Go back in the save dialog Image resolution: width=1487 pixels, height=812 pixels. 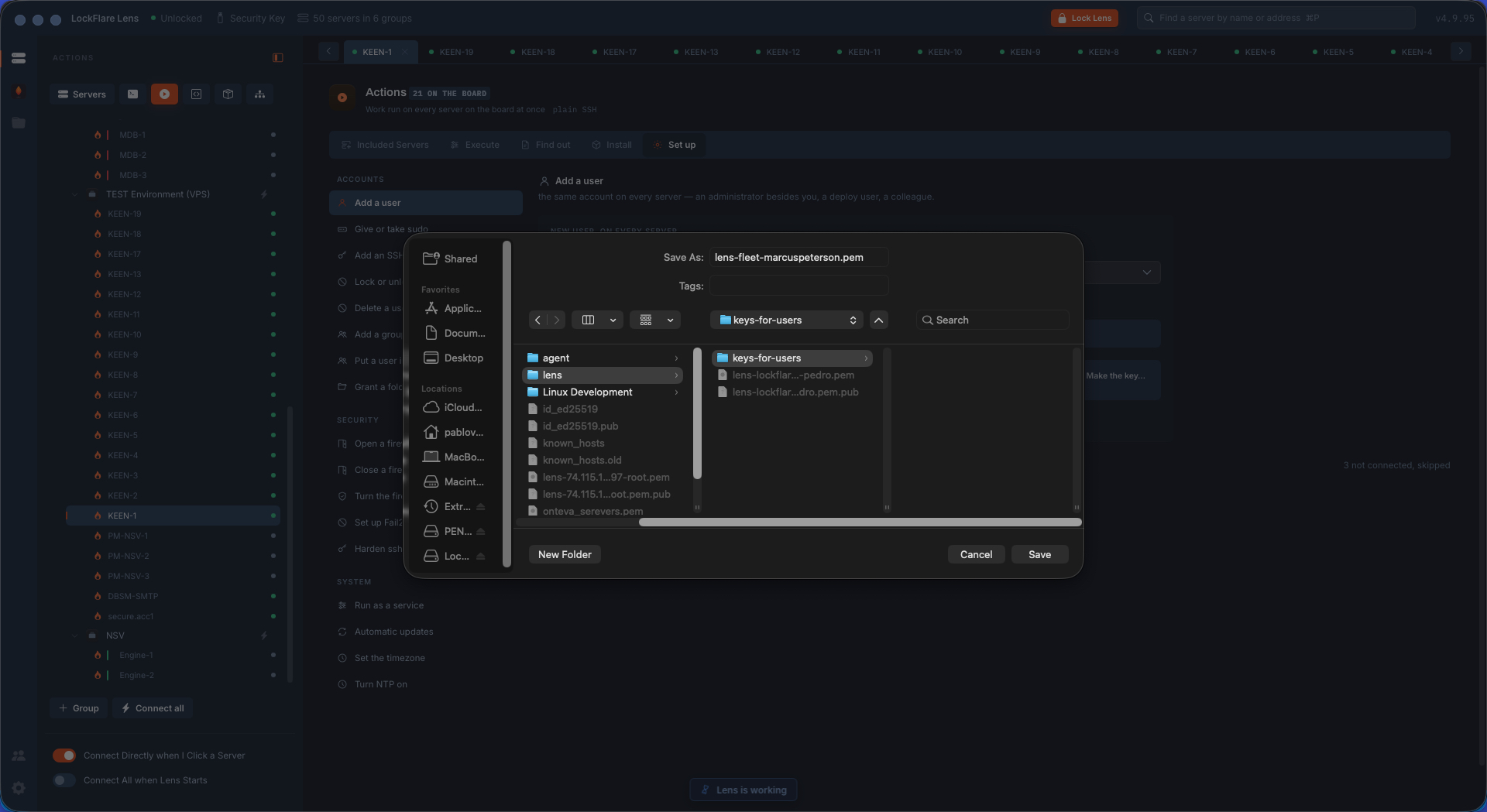click(x=538, y=320)
